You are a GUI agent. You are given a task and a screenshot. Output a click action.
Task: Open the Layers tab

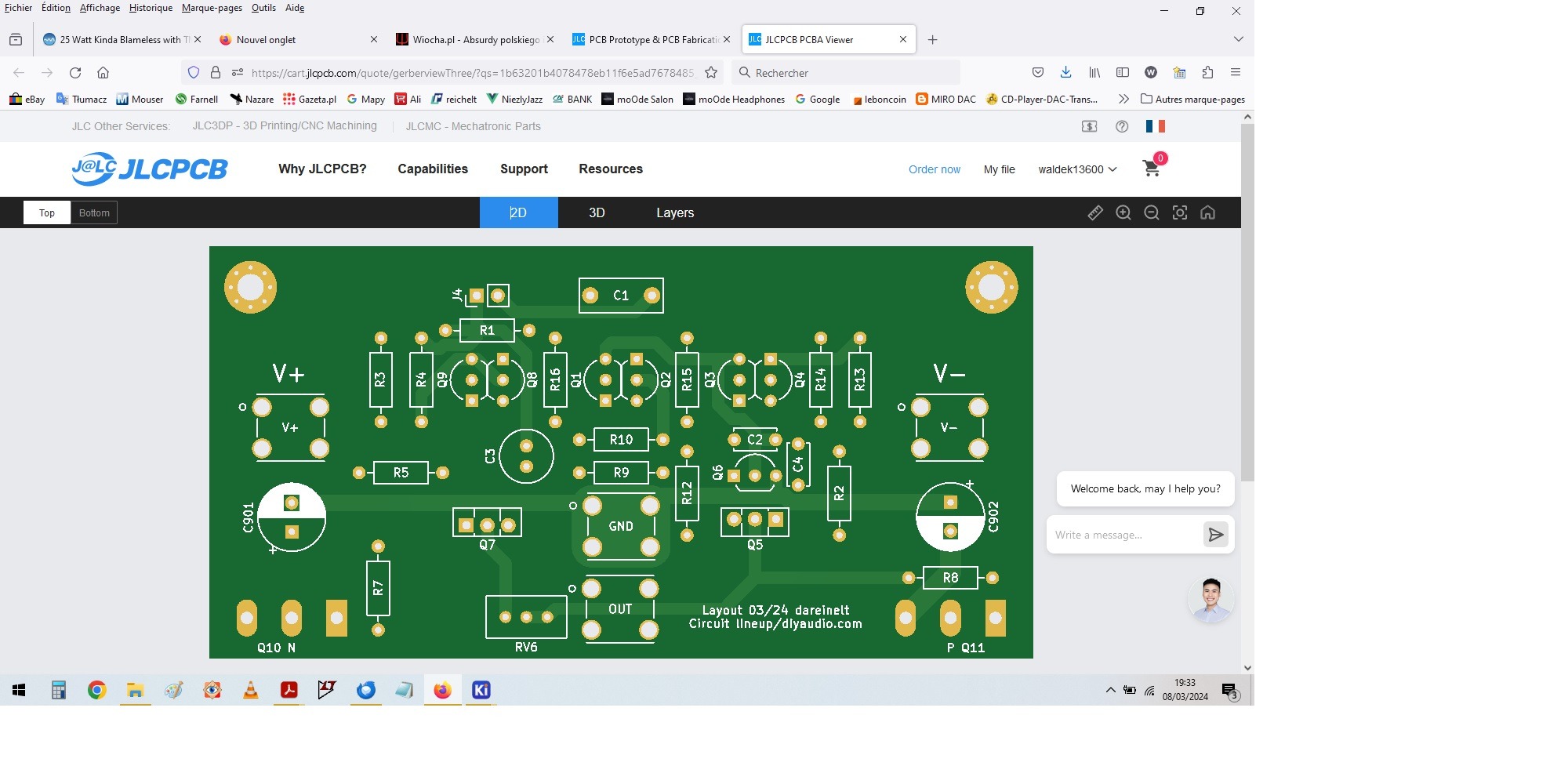coord(675,212)
